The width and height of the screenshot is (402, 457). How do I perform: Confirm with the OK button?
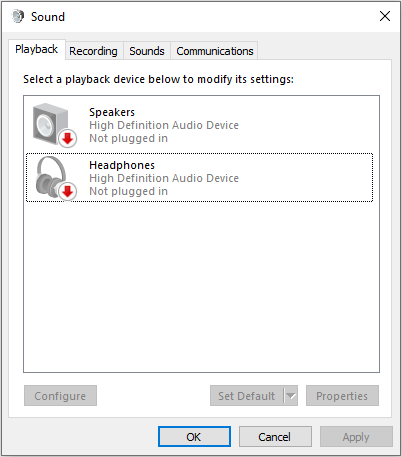pyautogui.click(x=194, y=437)
